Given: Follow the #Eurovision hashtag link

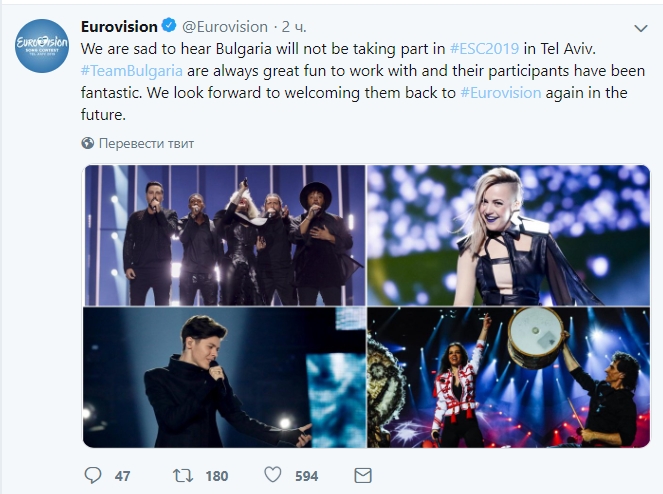Looking at the screenshot, I should (x=500, y=92).
